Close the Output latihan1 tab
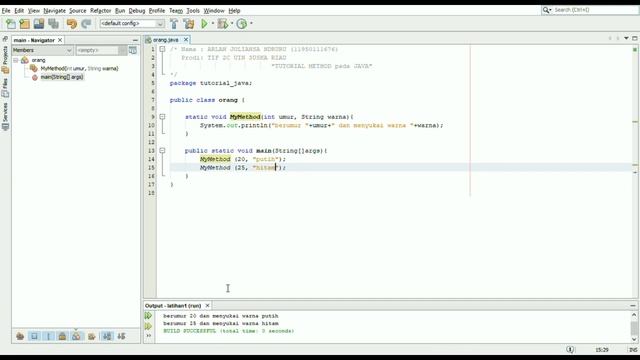Image resolution: width=640 pixels, height=360 pixels. [x=207, y=306]
